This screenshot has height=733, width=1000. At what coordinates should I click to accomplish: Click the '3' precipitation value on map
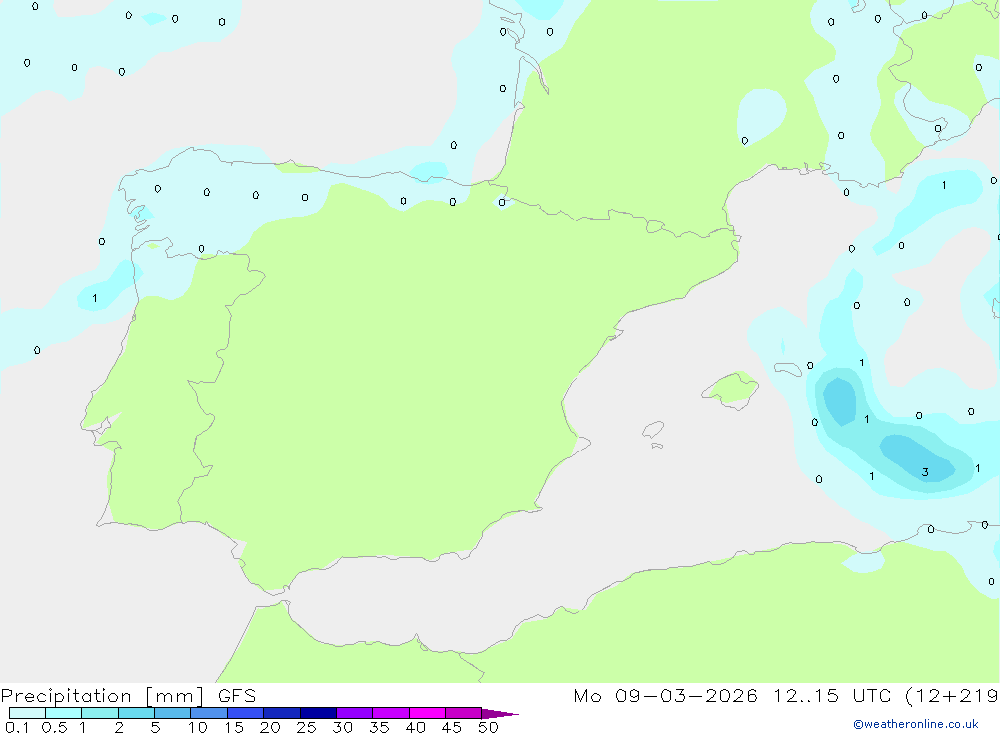925,472
